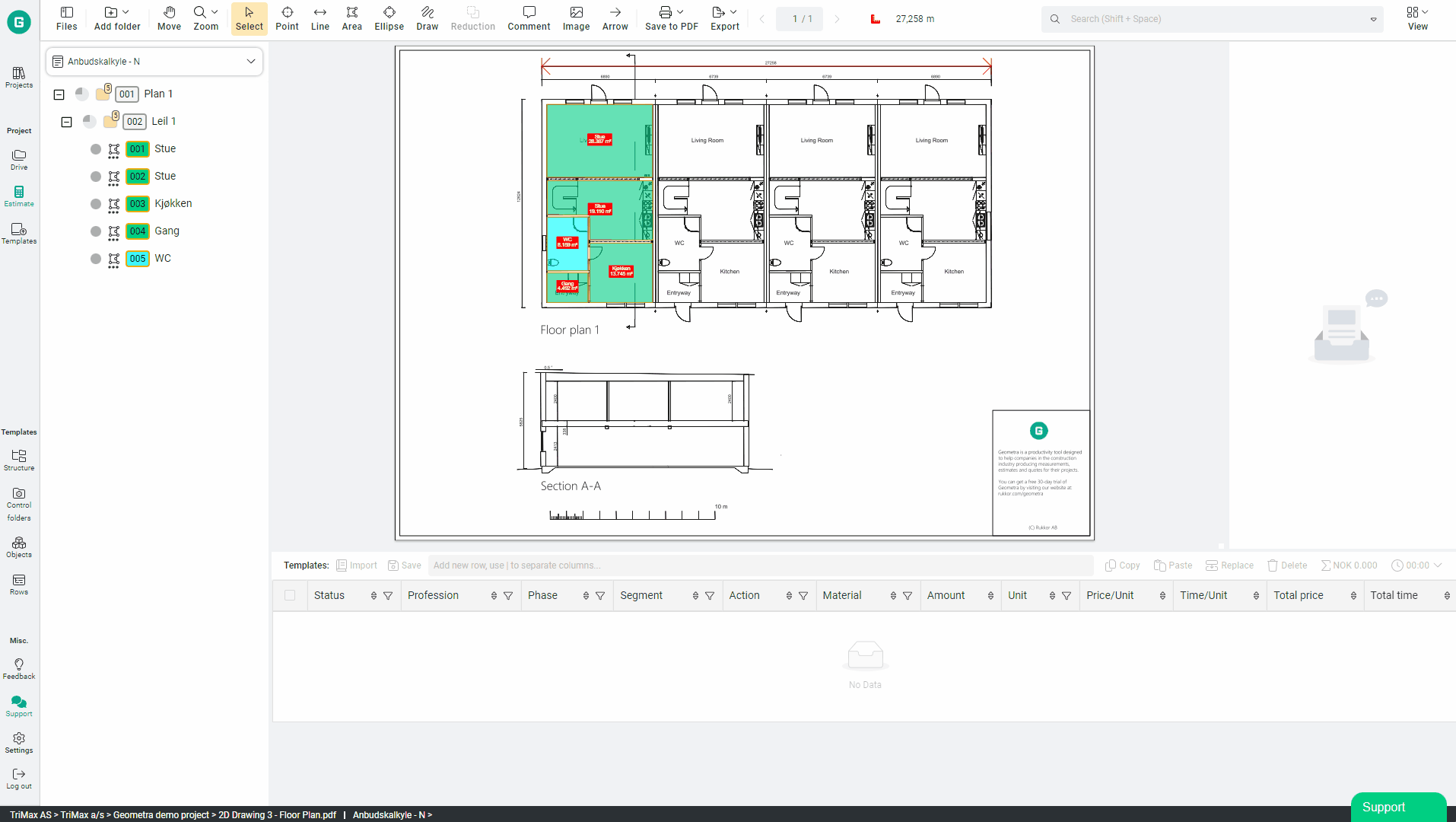The height and width of the screenshot is (822, 1456).
Task: Open Structure templates
Action: (x=19, y=460)
